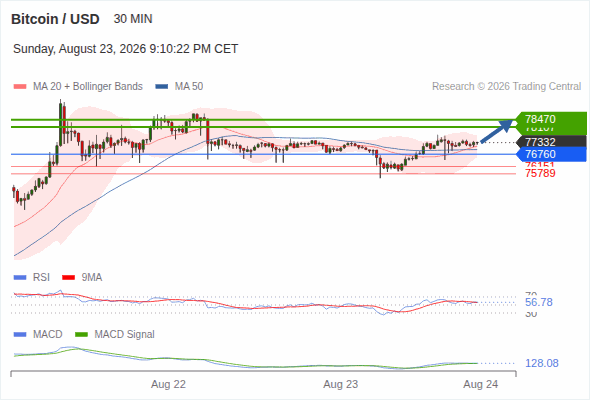Click the Aug 23 date axis label
The image size is (590, 400).
click(341, 384)
